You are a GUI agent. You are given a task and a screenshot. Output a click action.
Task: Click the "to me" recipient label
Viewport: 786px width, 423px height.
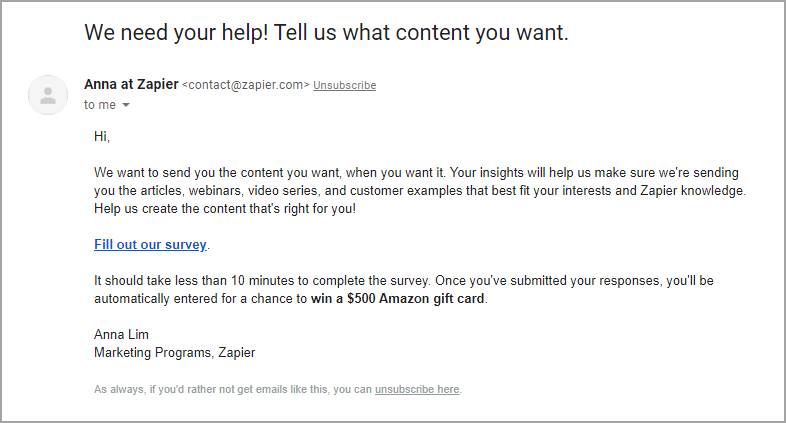[x=100, y=105]
